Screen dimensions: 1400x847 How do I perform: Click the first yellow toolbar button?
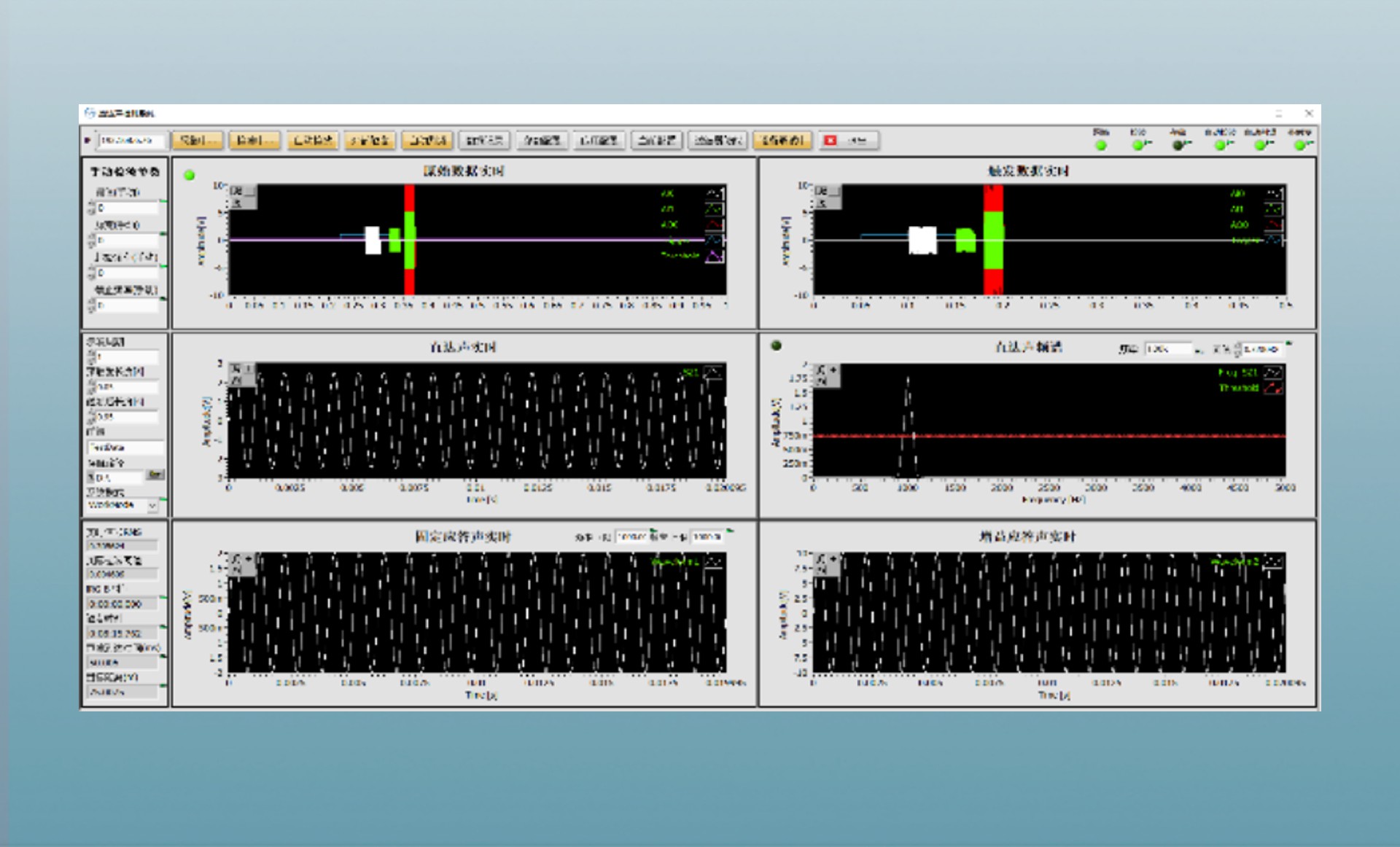tap(197, 141)
